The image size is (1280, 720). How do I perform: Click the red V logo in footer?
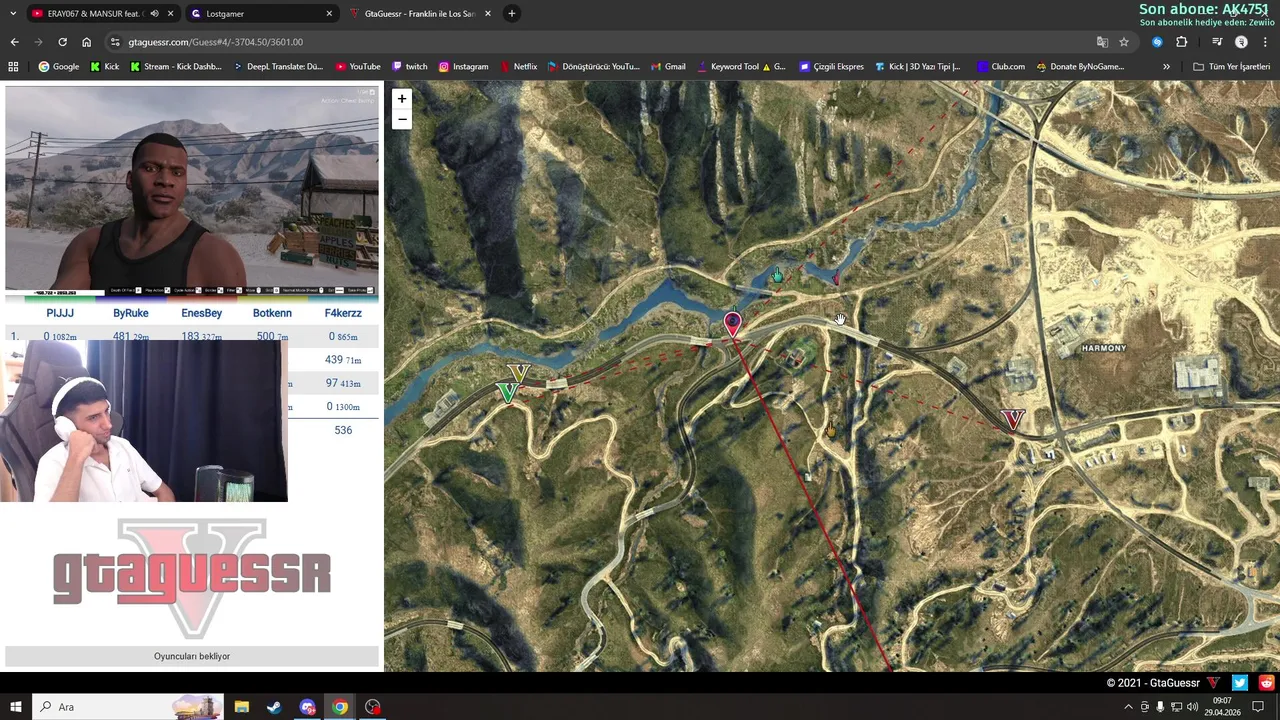click(1213, 683)
